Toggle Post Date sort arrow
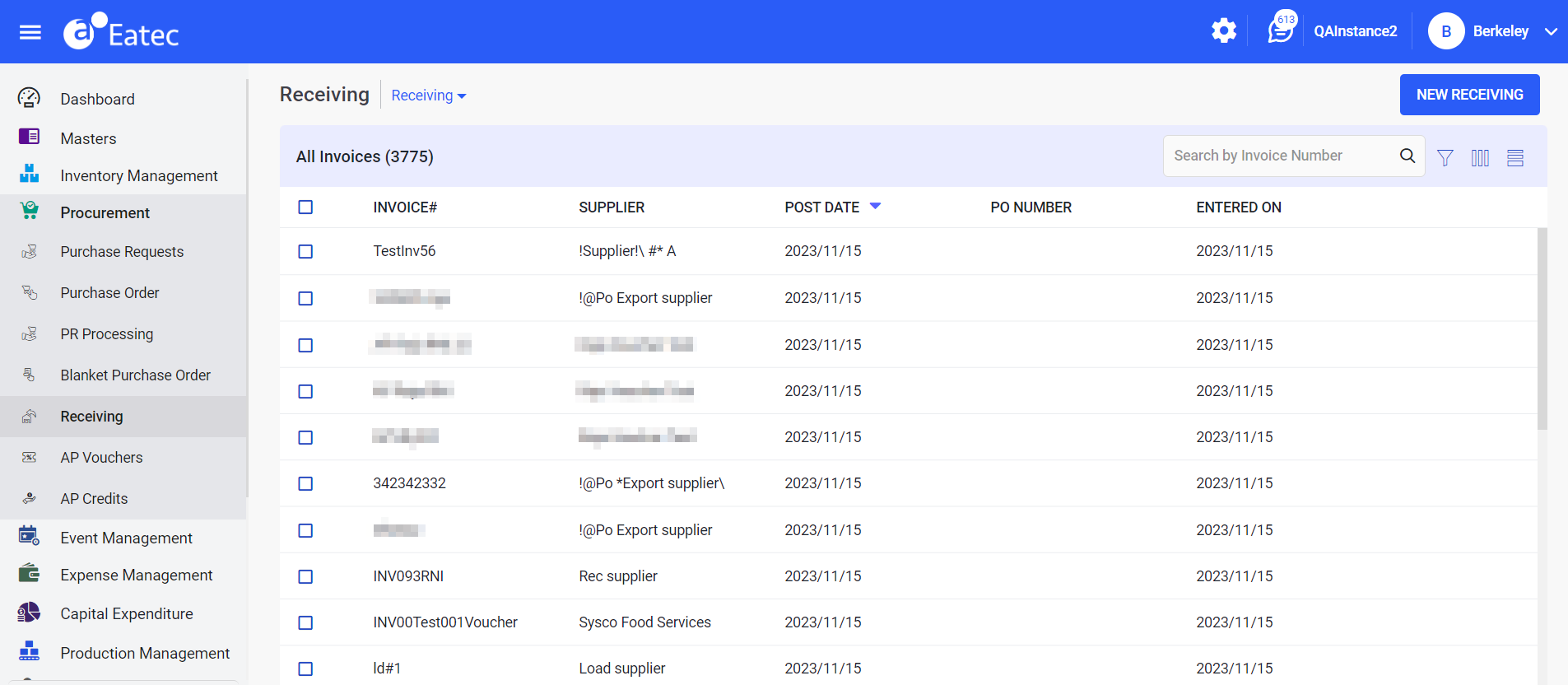 (x=875, y=207)
